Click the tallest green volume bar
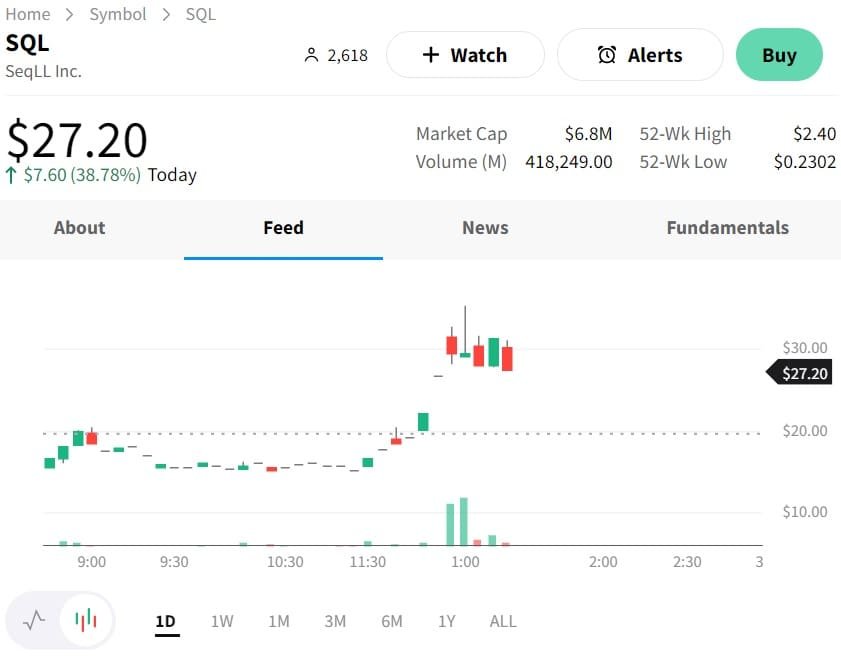The width and height of the screenshot is (841, 657). coord(464,521)
